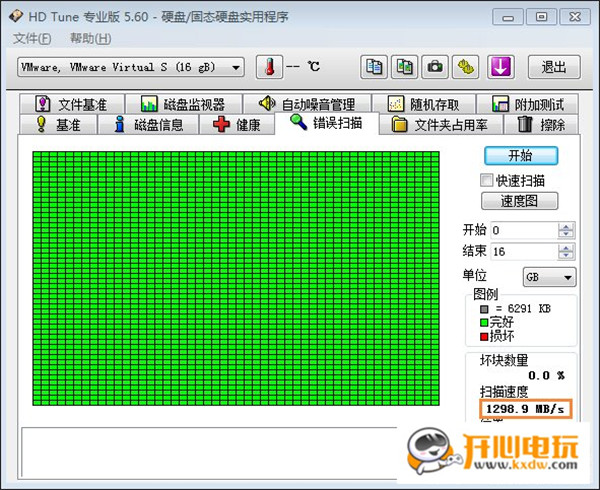This screenshot has height=490, width=600.
Task: Open the 健康 tab with red cross icon
Action: point(236,125)
